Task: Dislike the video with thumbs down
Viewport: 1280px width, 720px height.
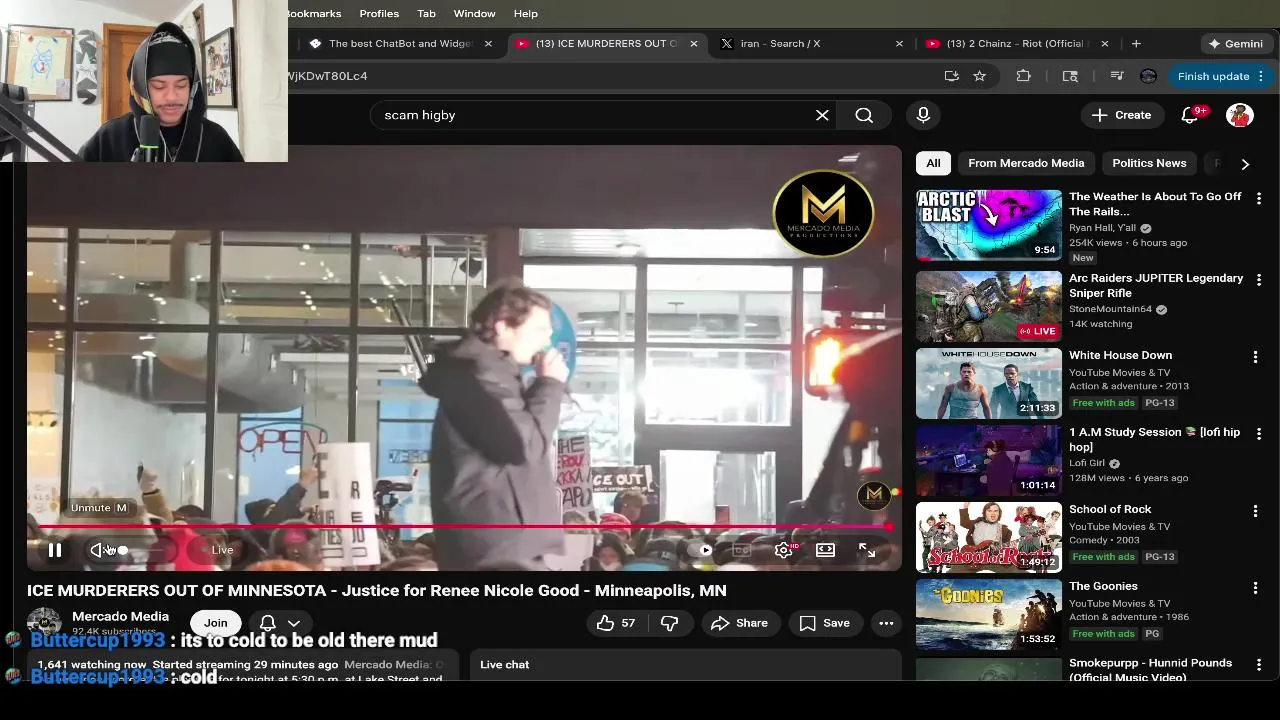Action: (669, 623)
